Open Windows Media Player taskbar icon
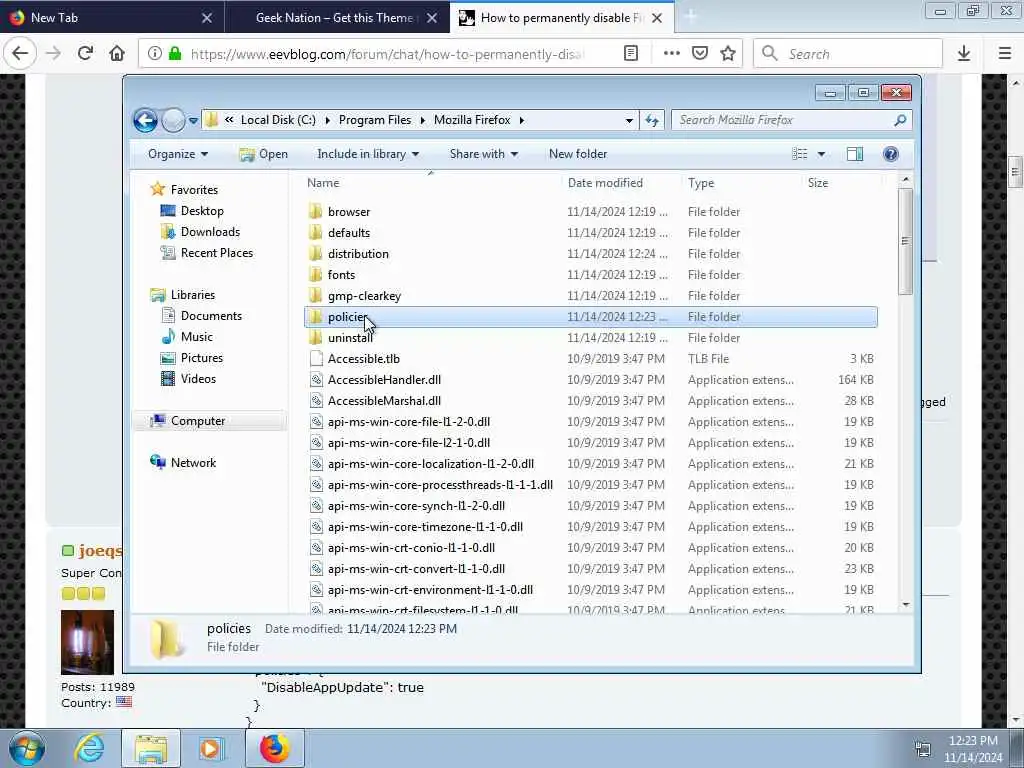The height and width of the screenshot is (768, 1024). tap(211, 748)
